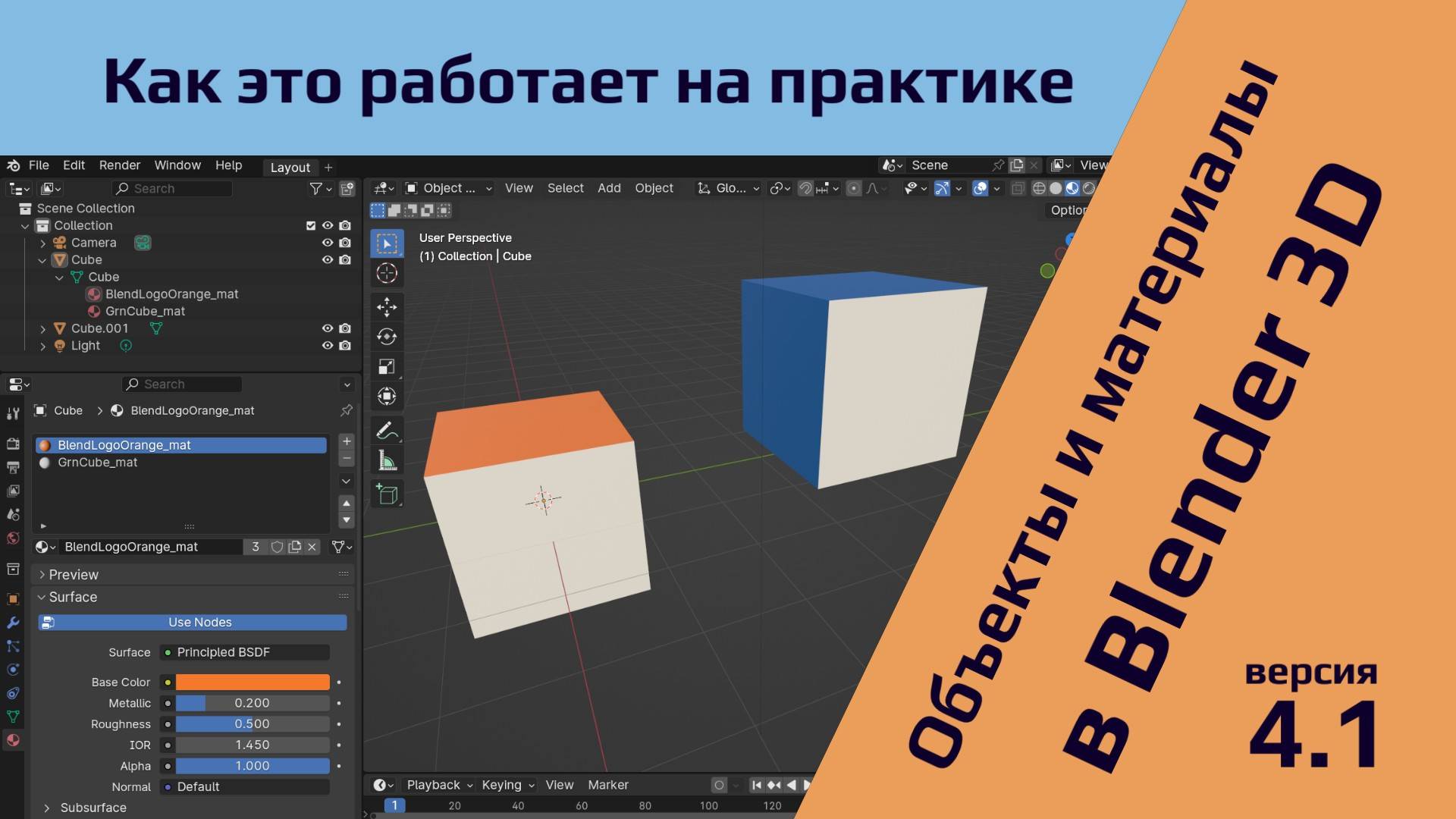Viewport: 1456px width, 819px height.
Task: Click the Use Nodes button
Action: coord(192,622)
